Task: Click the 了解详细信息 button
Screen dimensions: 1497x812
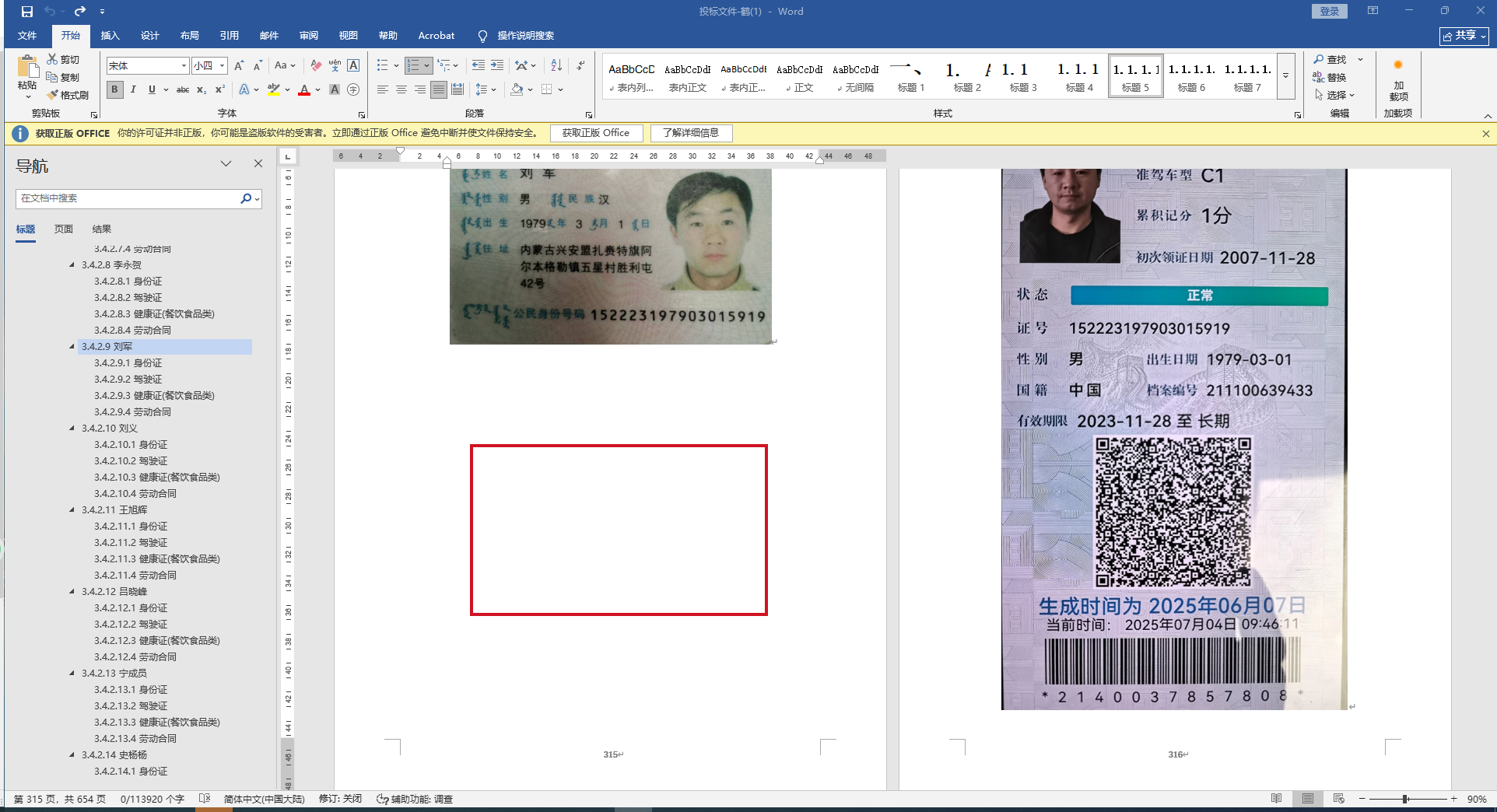Action: [691, 133]
